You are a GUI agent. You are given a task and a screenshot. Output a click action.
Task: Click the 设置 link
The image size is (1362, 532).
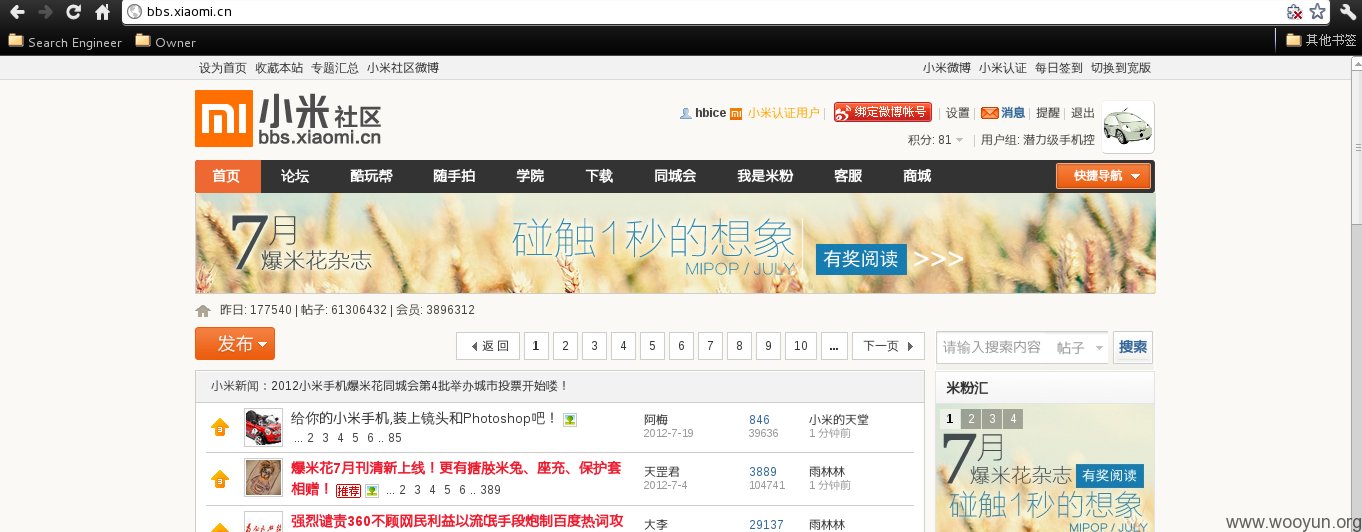tap(958, 113)
